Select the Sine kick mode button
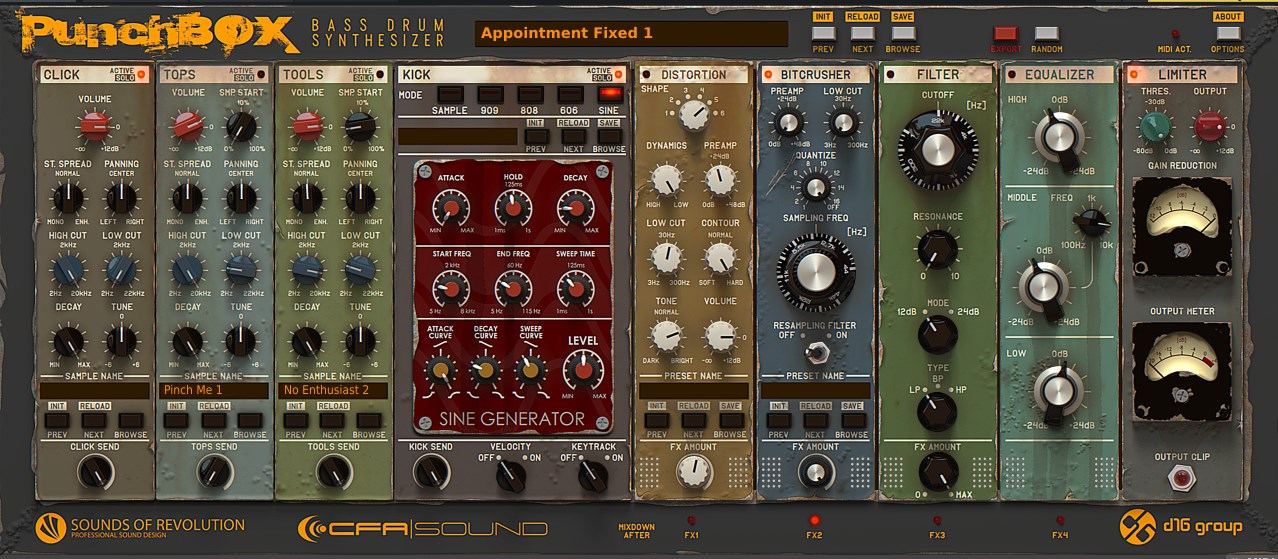The image size is (1278, 559). pyautogui.click(x=609, y=94)
